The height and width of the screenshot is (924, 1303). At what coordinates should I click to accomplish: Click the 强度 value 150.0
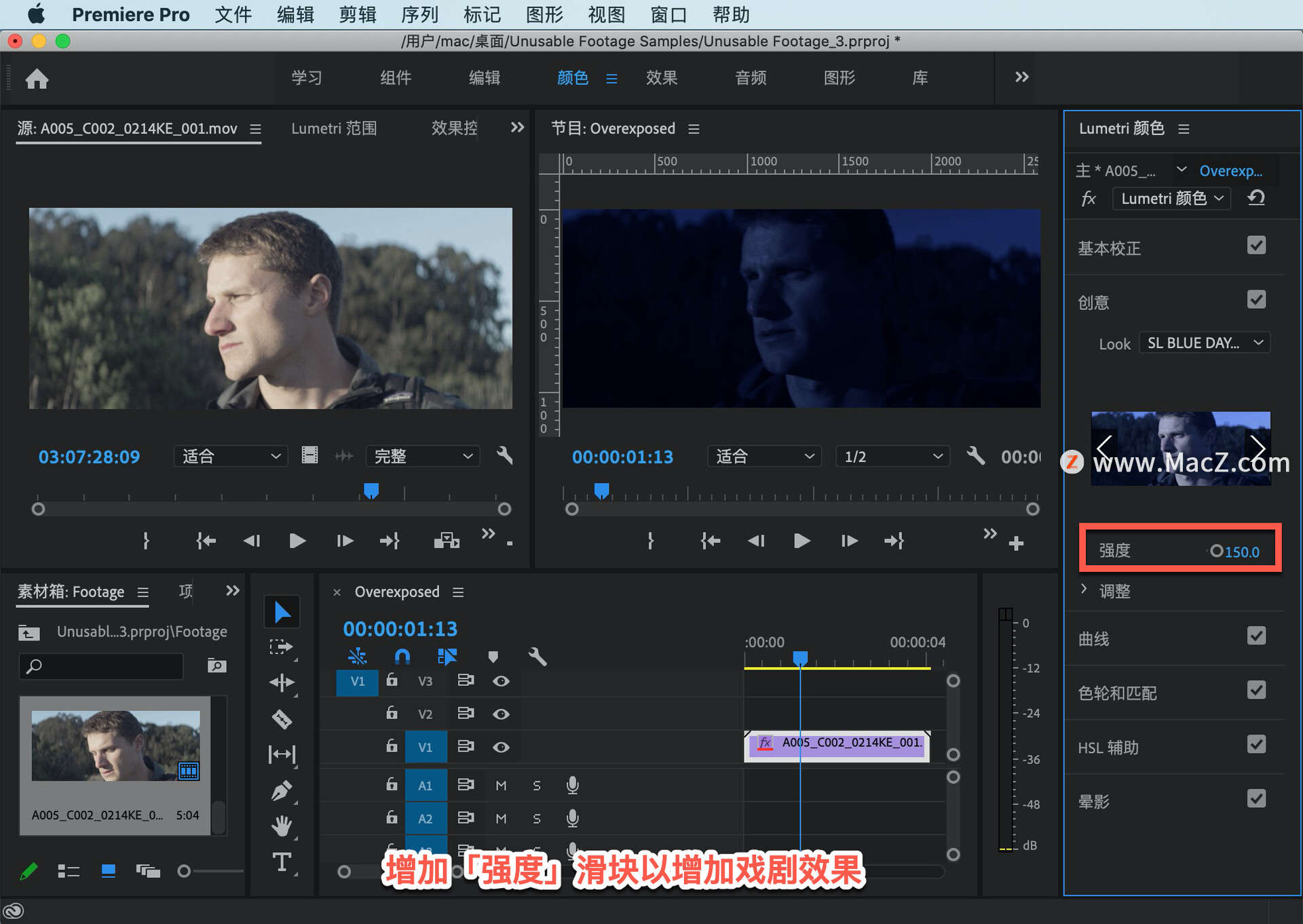1241,552
